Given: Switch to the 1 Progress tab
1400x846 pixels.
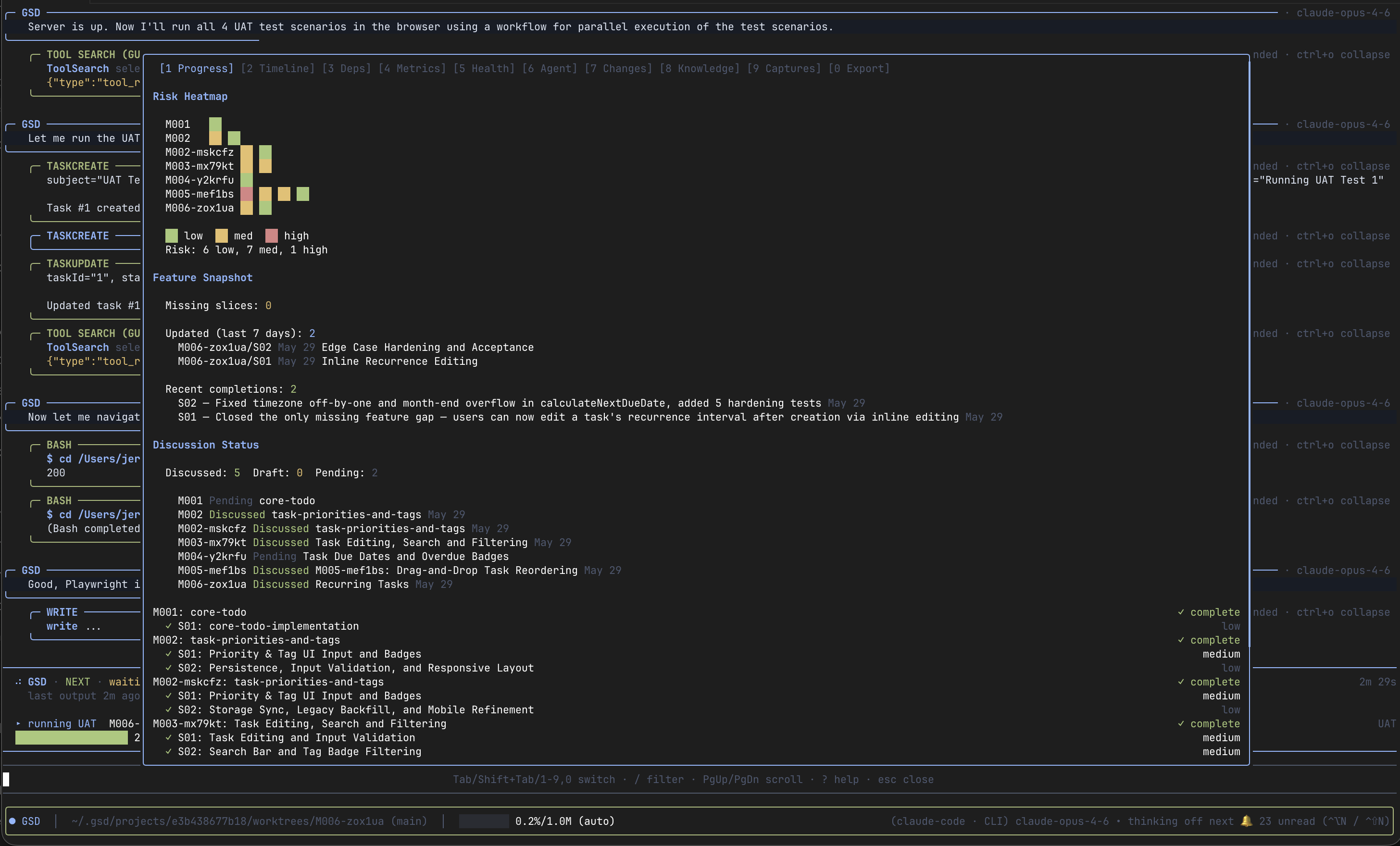Looking at the screenshot, I should pos(196,68).
